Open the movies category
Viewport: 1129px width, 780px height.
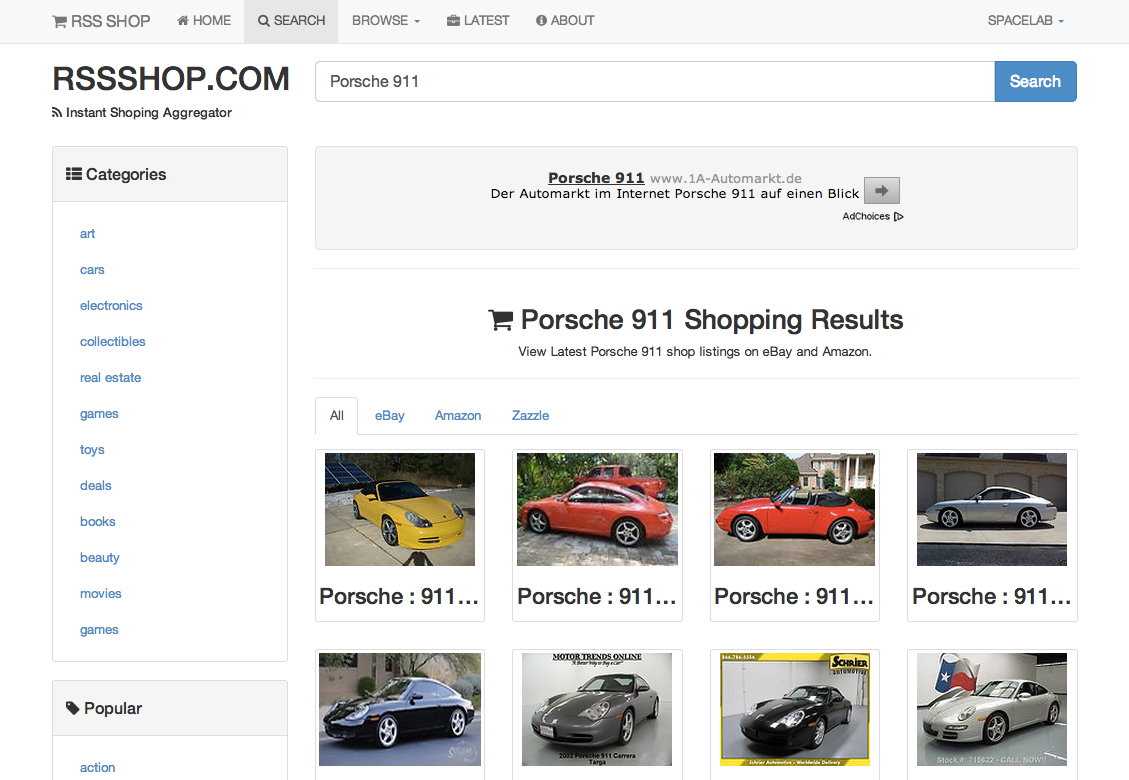click(x=101, y=593)
